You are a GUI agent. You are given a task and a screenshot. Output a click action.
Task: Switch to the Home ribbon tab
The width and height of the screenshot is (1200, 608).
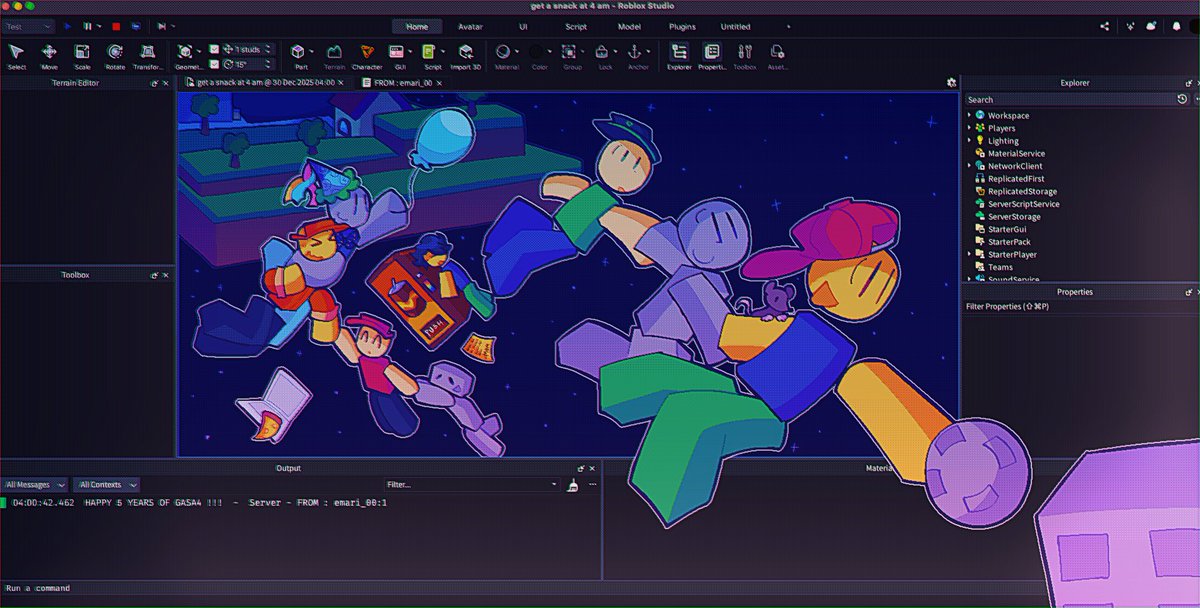pos(417,27)
